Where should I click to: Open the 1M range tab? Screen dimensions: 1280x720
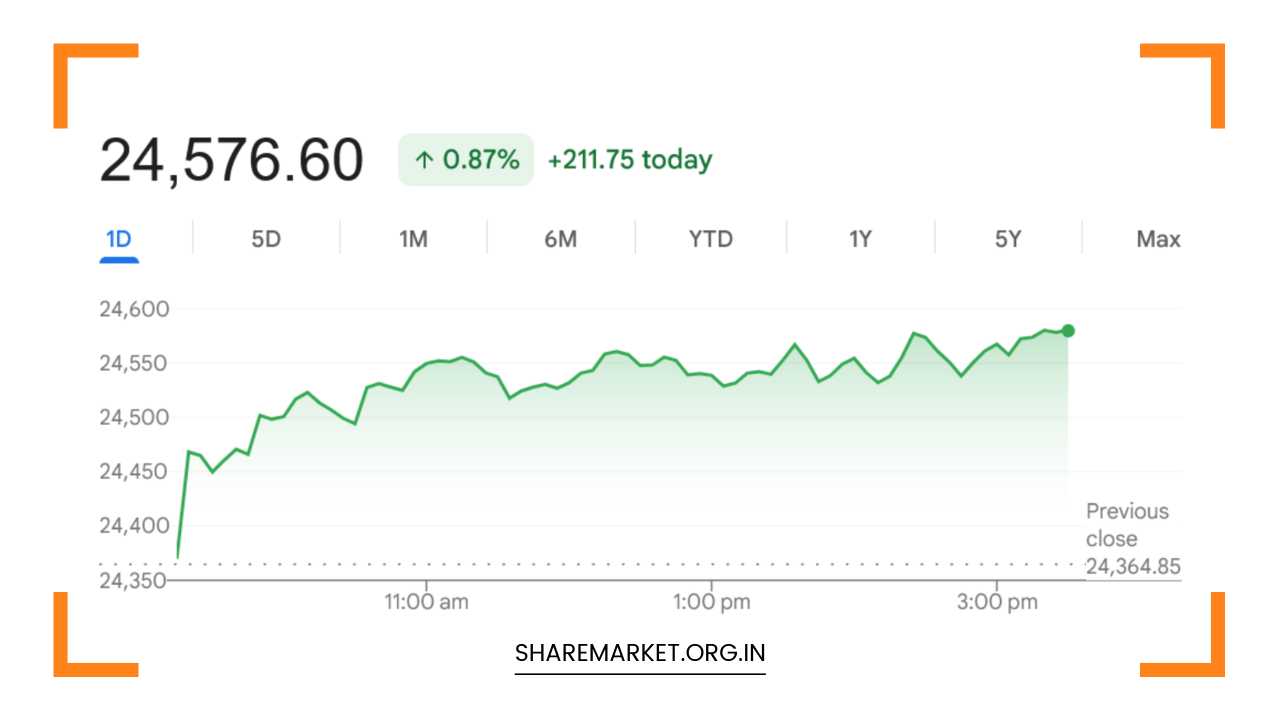pyautogui.click(x=413, y=239)
